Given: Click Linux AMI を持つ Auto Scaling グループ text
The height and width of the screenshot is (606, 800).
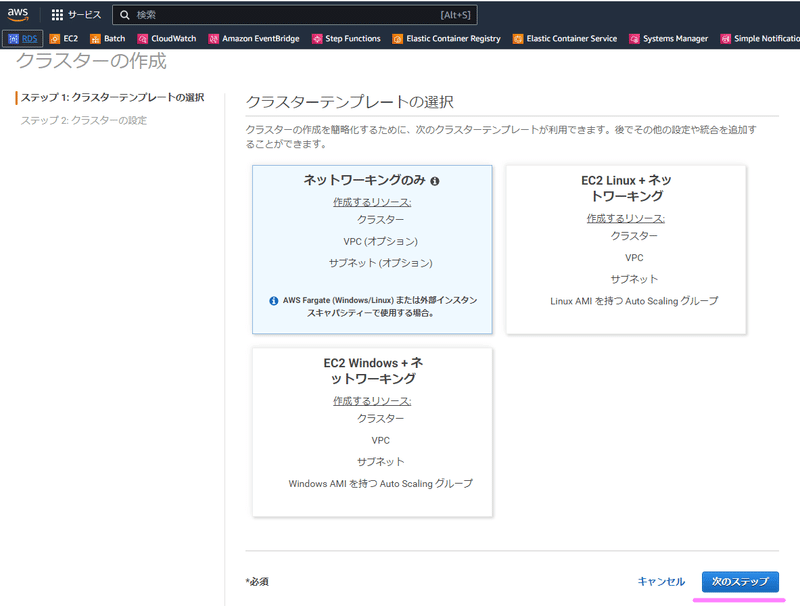Looking at the screenshot, I should [634, 301].
